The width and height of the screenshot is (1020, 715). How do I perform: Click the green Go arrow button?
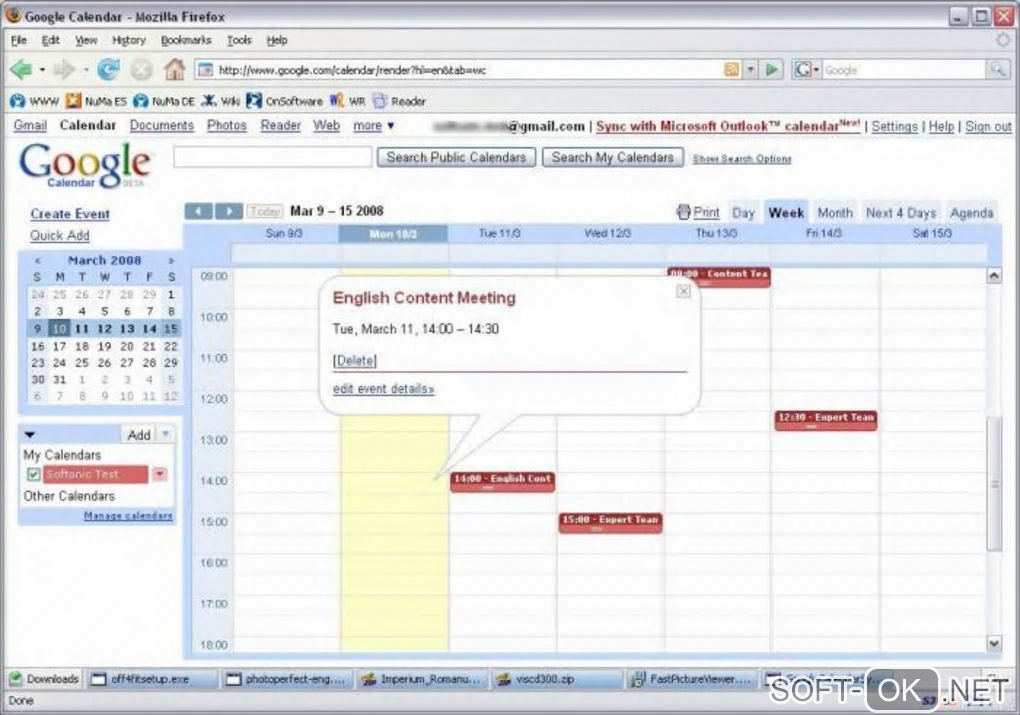pos(772,70)
